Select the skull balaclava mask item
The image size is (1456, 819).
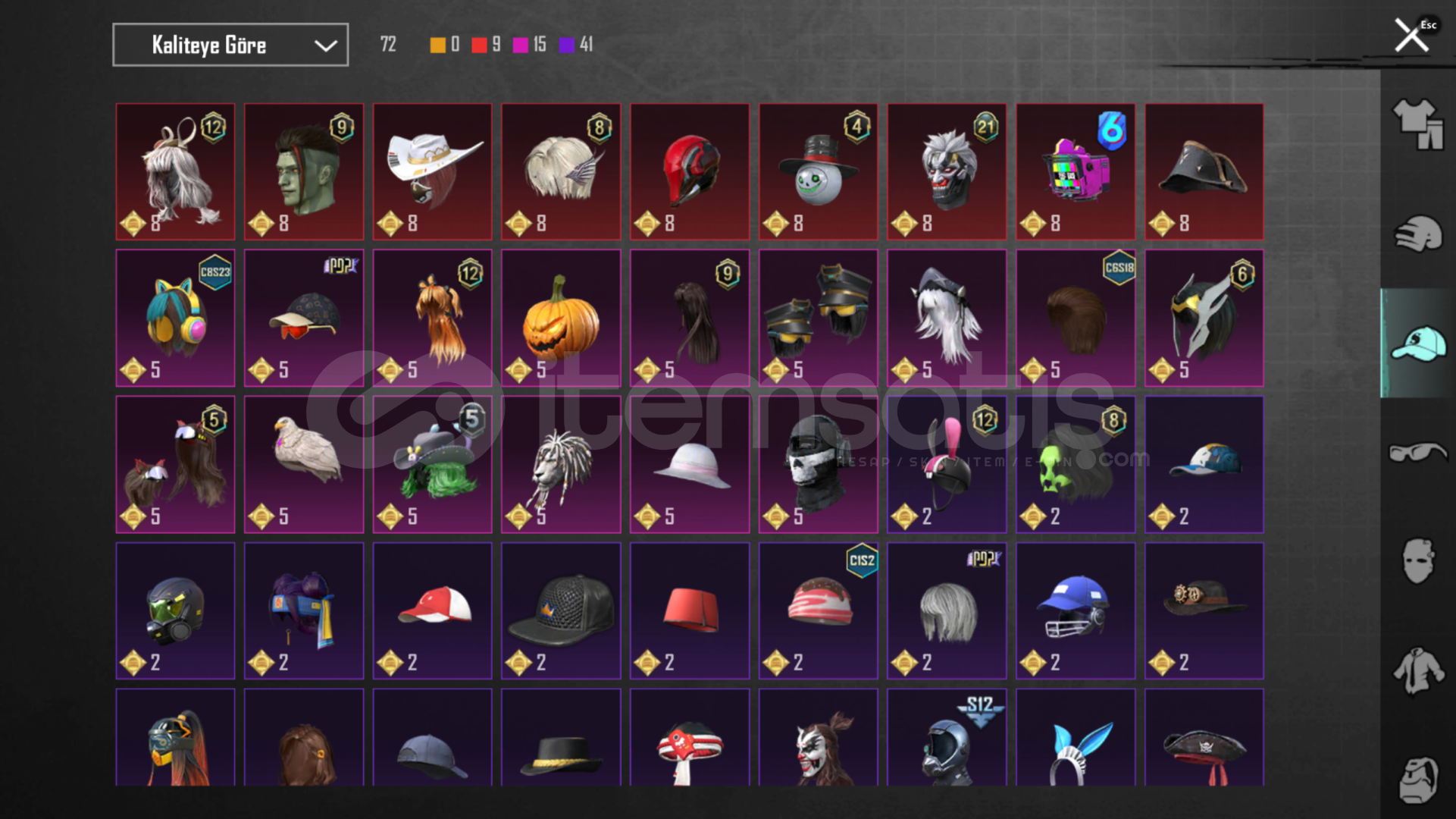pos(818,464)
